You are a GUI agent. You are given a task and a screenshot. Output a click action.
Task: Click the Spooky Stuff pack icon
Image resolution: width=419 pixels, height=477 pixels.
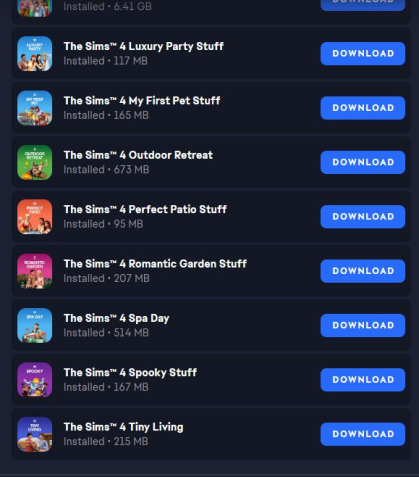[35, 380]
